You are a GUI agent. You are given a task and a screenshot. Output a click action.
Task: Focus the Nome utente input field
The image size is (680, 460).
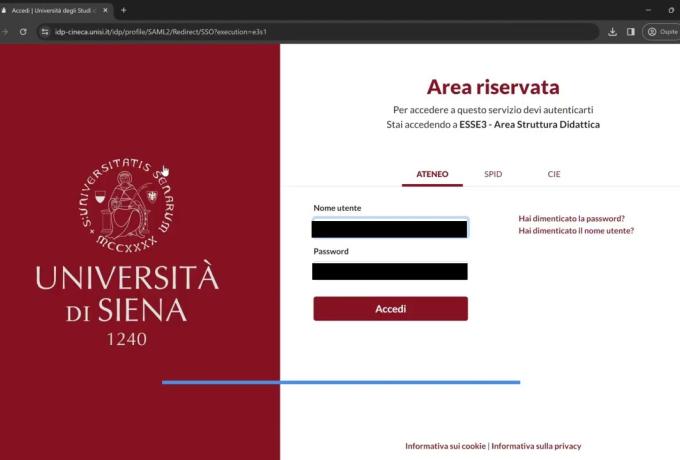point(390,228)
